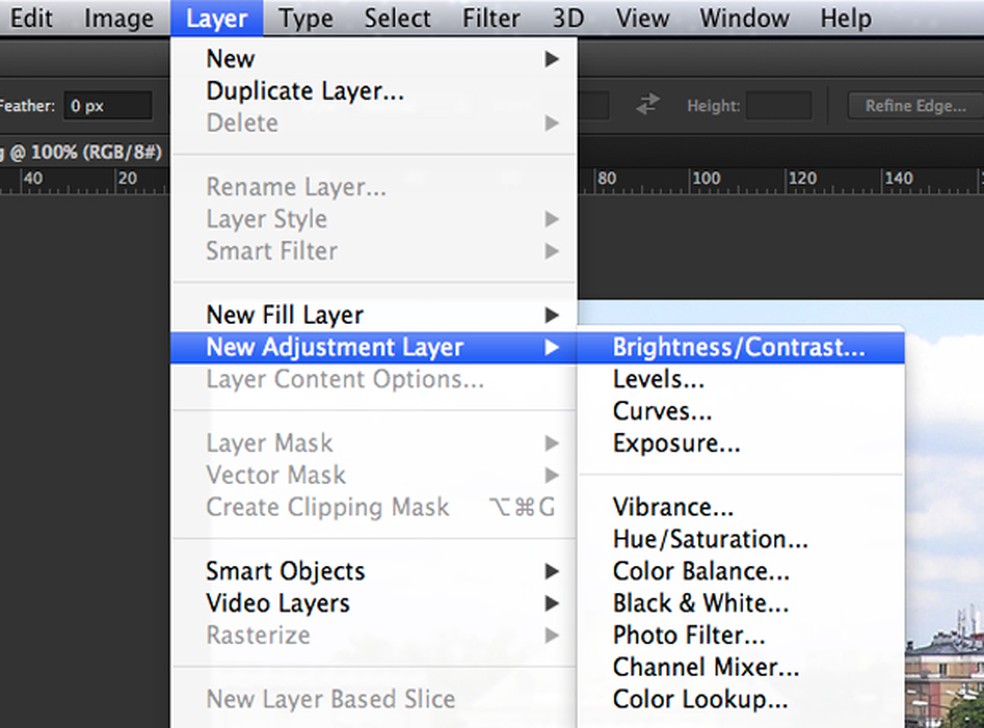
Task: Expand the Video Layers submenu
Action: click(278, 603)
